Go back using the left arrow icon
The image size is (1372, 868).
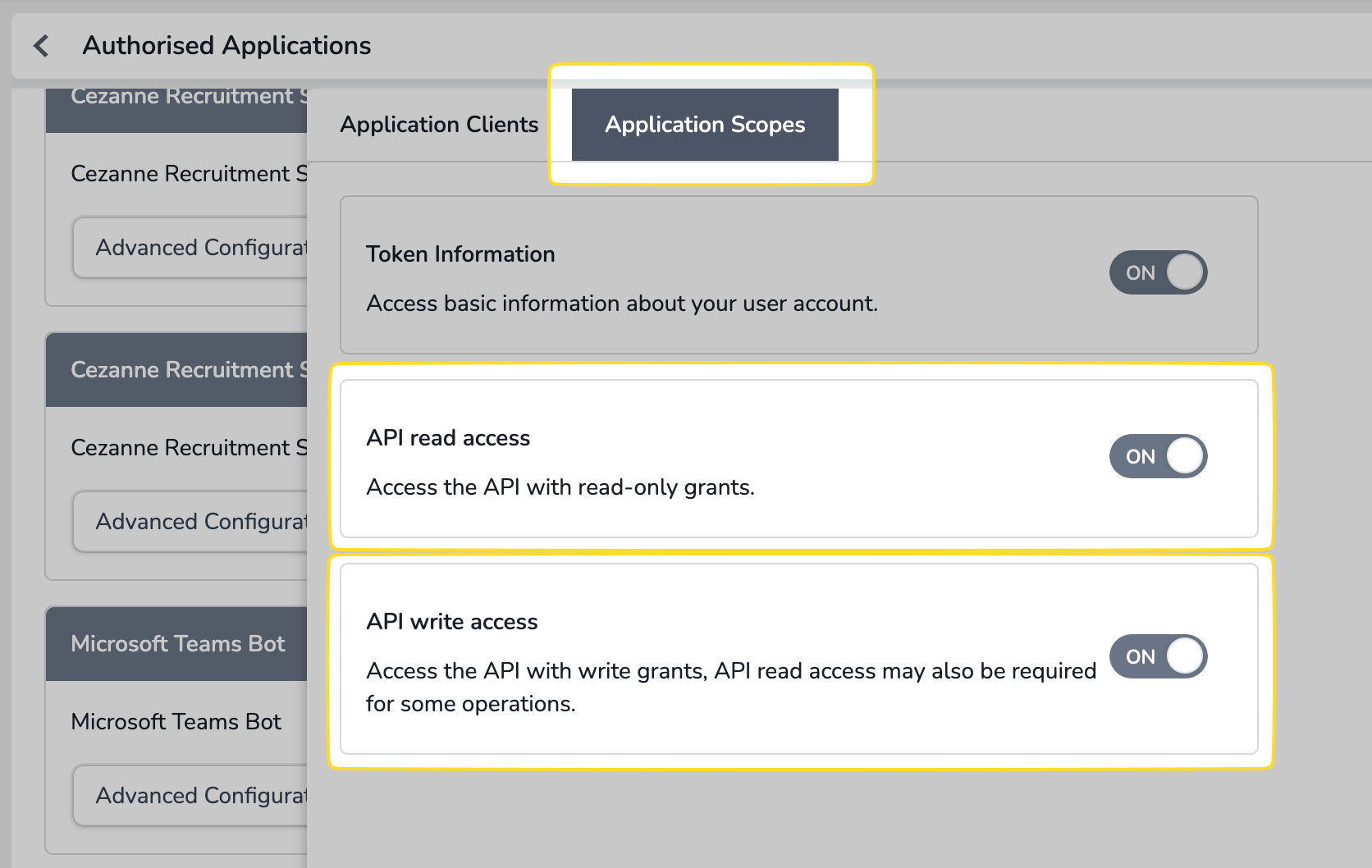(x=41, y=46)
